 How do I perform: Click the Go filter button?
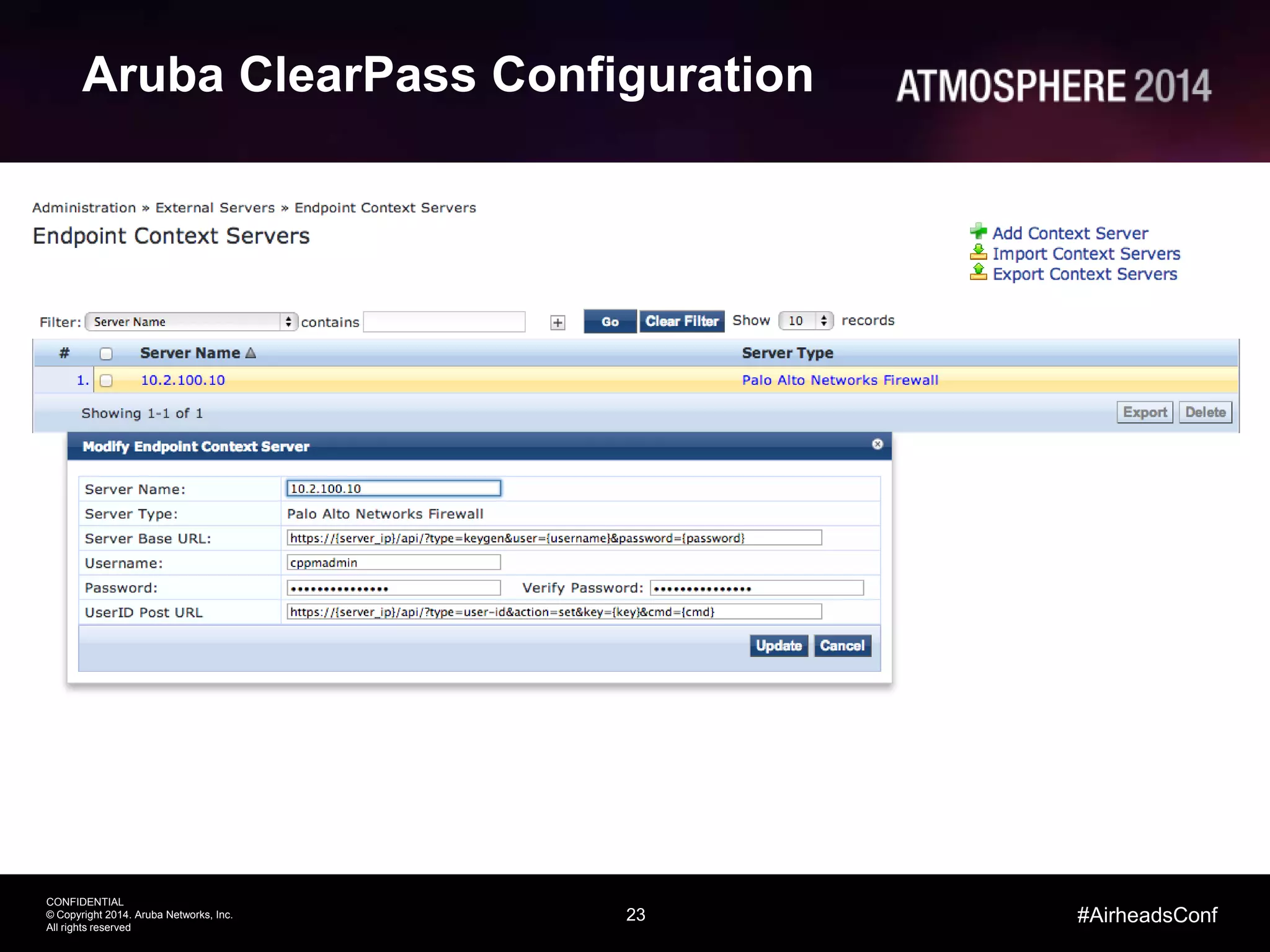(610, 321)
